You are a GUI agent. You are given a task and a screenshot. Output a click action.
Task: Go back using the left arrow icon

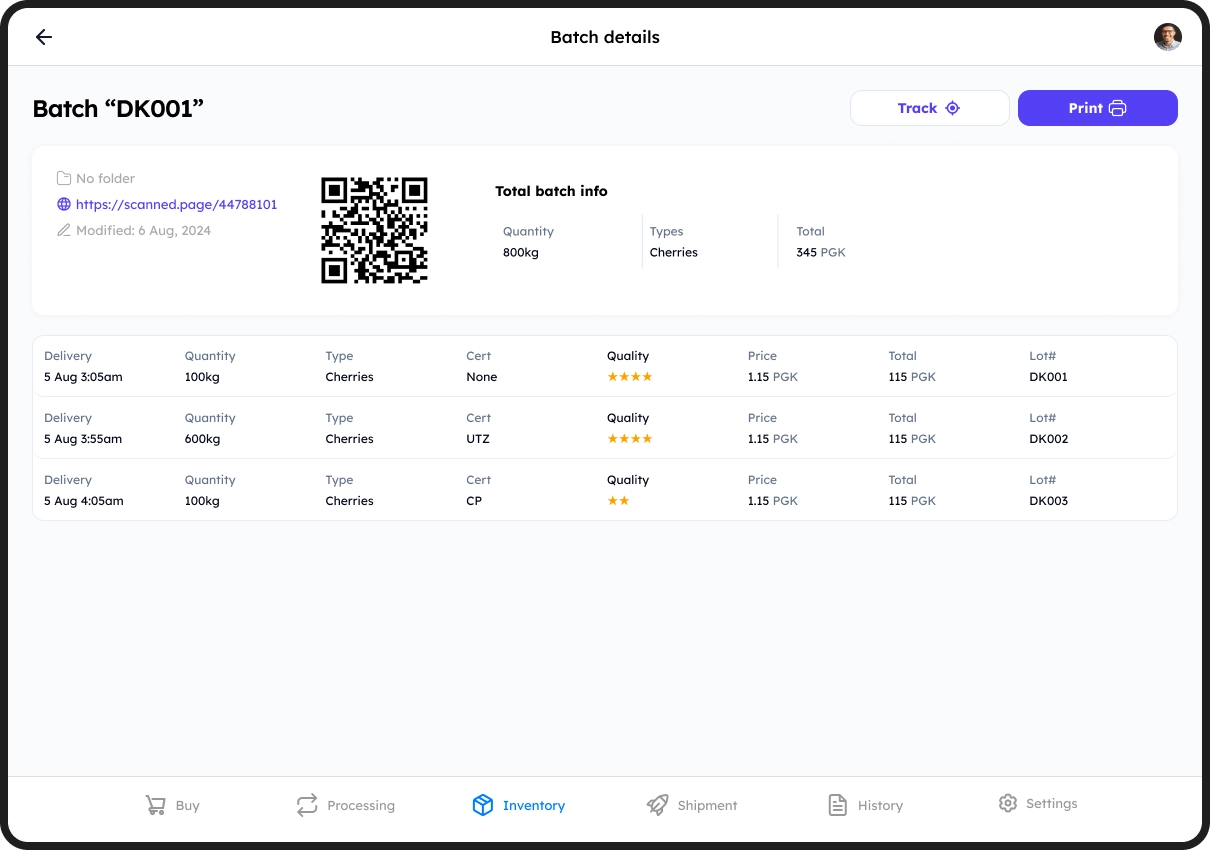point(44,37)
